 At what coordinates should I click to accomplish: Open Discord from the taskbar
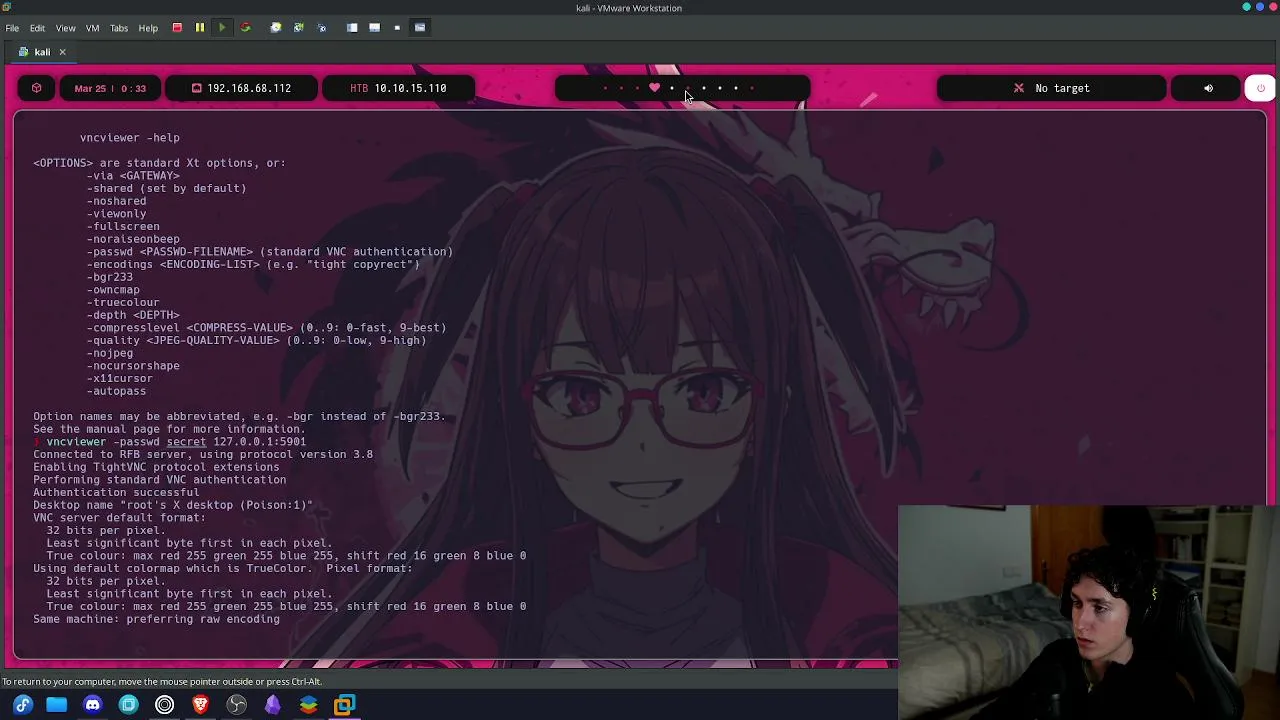93,705
